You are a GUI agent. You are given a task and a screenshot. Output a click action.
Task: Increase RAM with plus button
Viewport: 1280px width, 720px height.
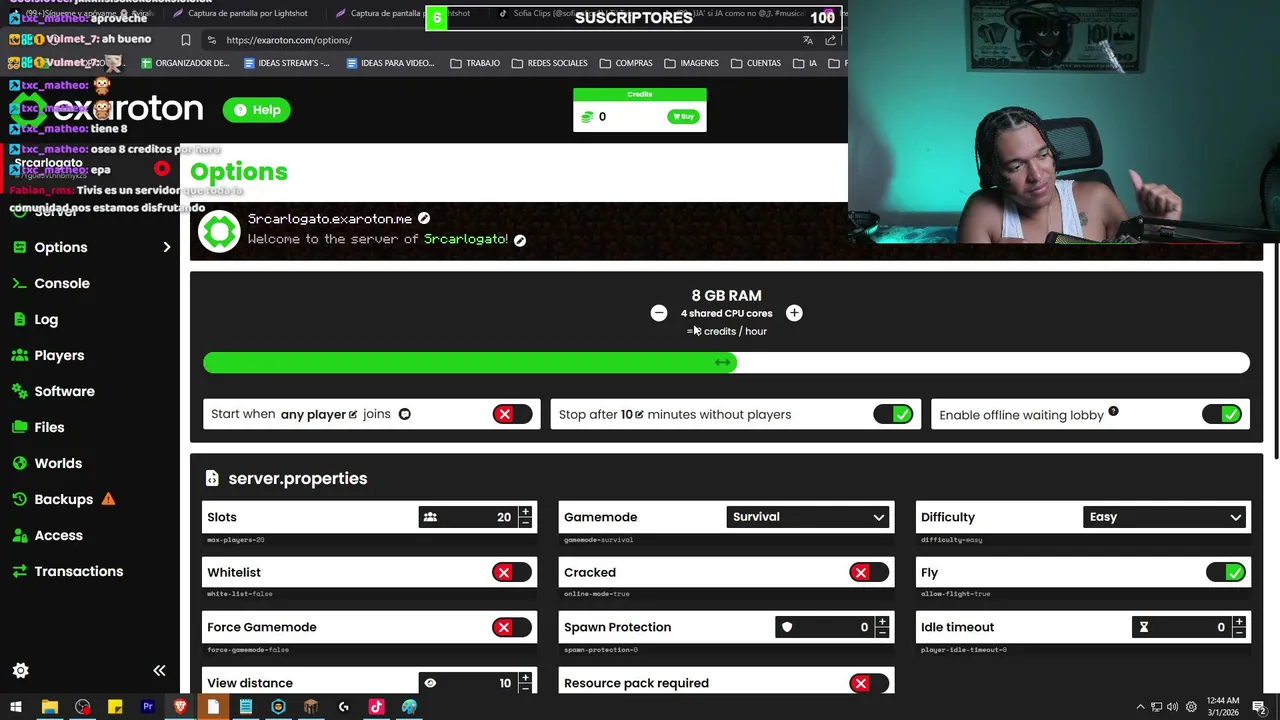[794, 313]
